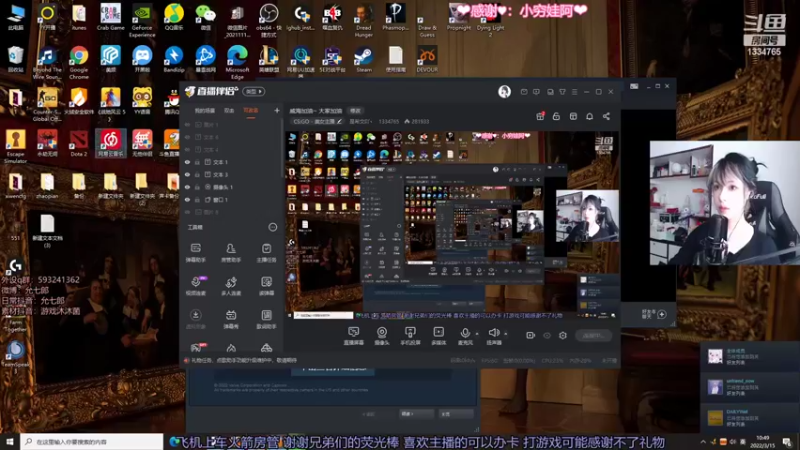The width and height of the screenshot is (800, 450).
Task: Open the Steam desktop shortcut
Action: 364,59
